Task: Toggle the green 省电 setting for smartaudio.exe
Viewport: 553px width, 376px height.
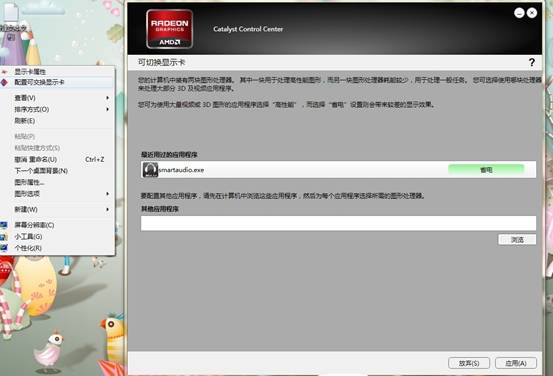Action: pos(486,170)
